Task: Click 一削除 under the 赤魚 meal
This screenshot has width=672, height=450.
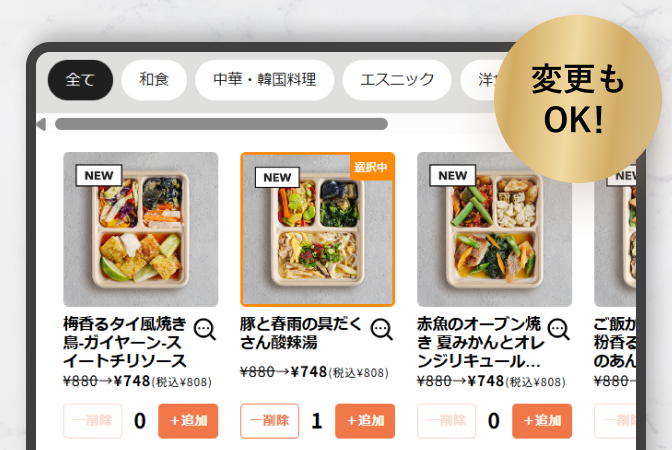Action: (x=447, y=421)
